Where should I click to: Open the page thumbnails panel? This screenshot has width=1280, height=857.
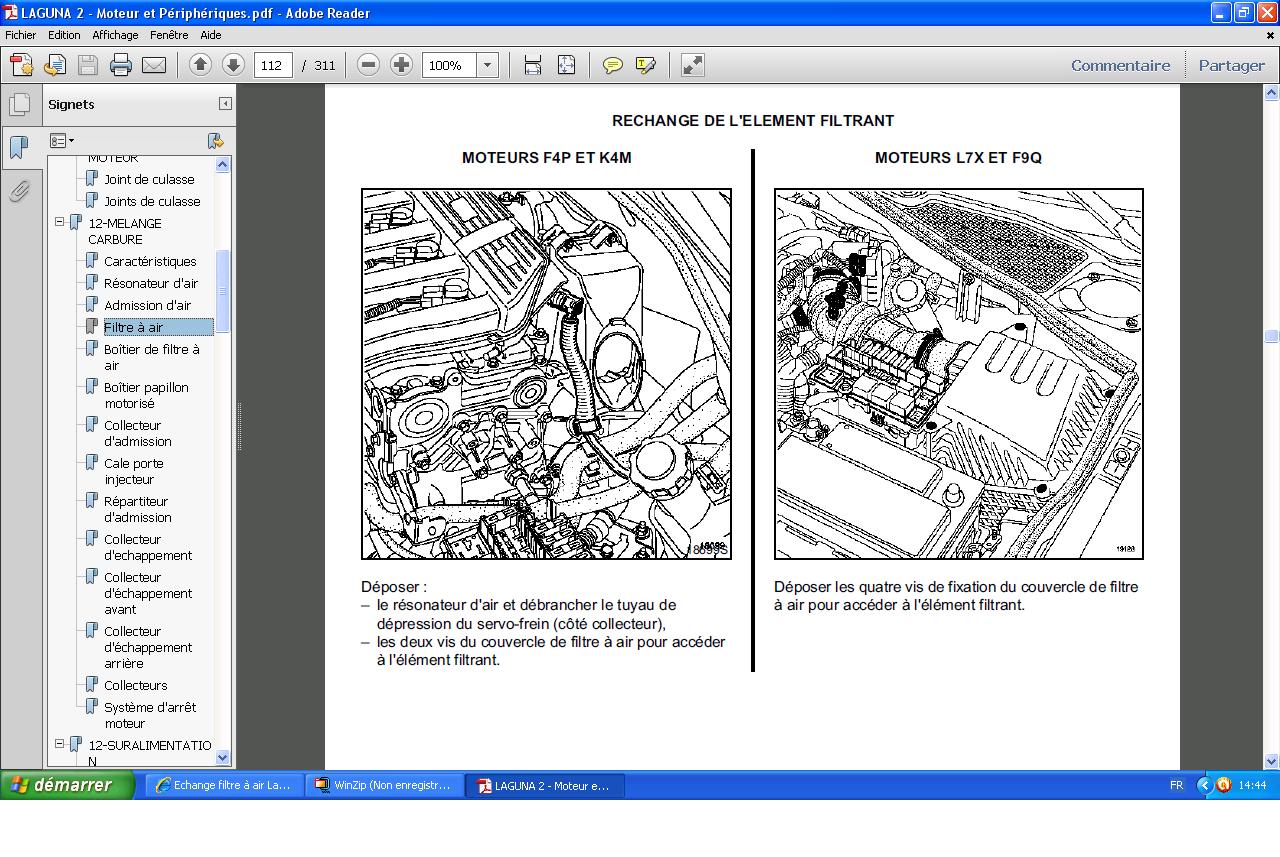(x=19, y=104)
